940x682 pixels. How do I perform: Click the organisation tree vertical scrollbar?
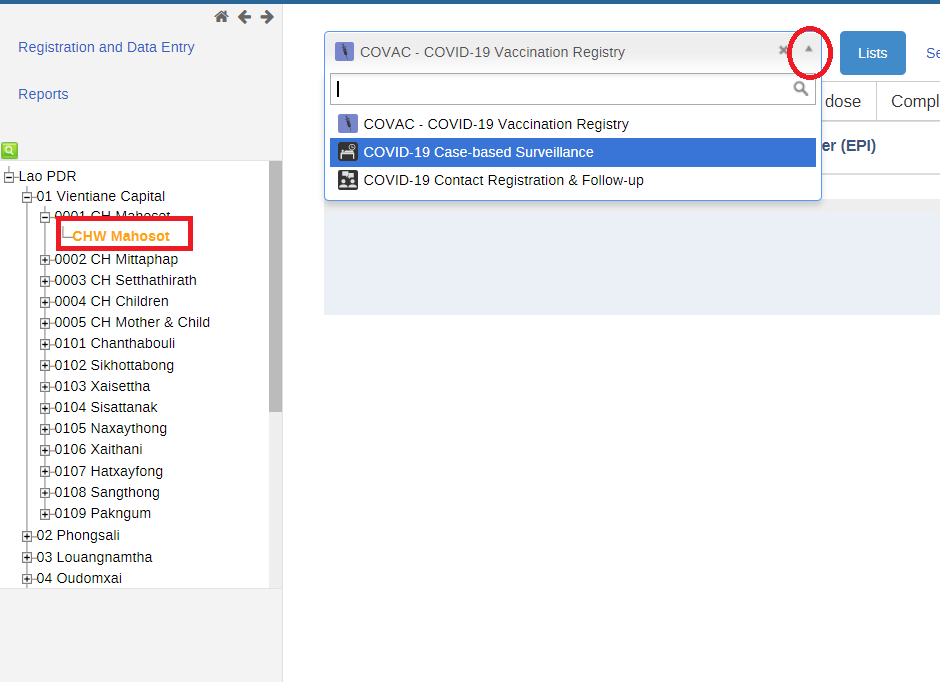(275, 286)
